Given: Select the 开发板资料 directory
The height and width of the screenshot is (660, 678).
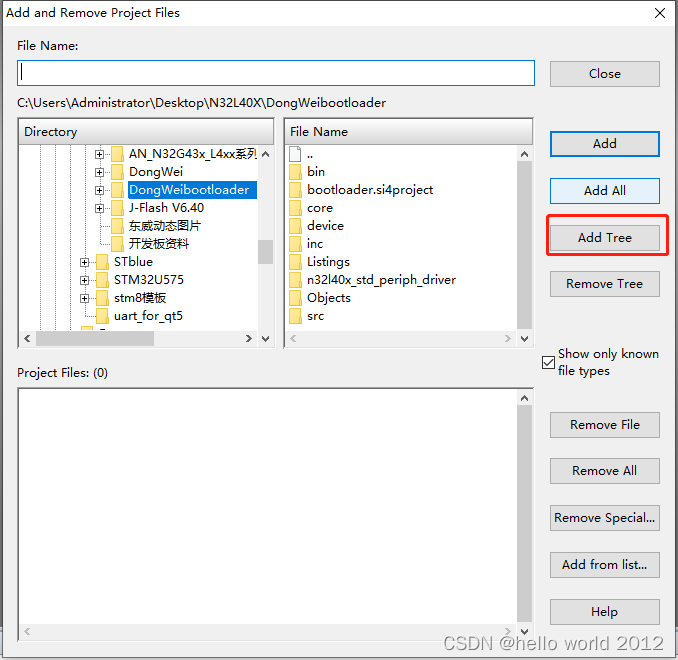Looking at the screenshot, I should point(159,244).
